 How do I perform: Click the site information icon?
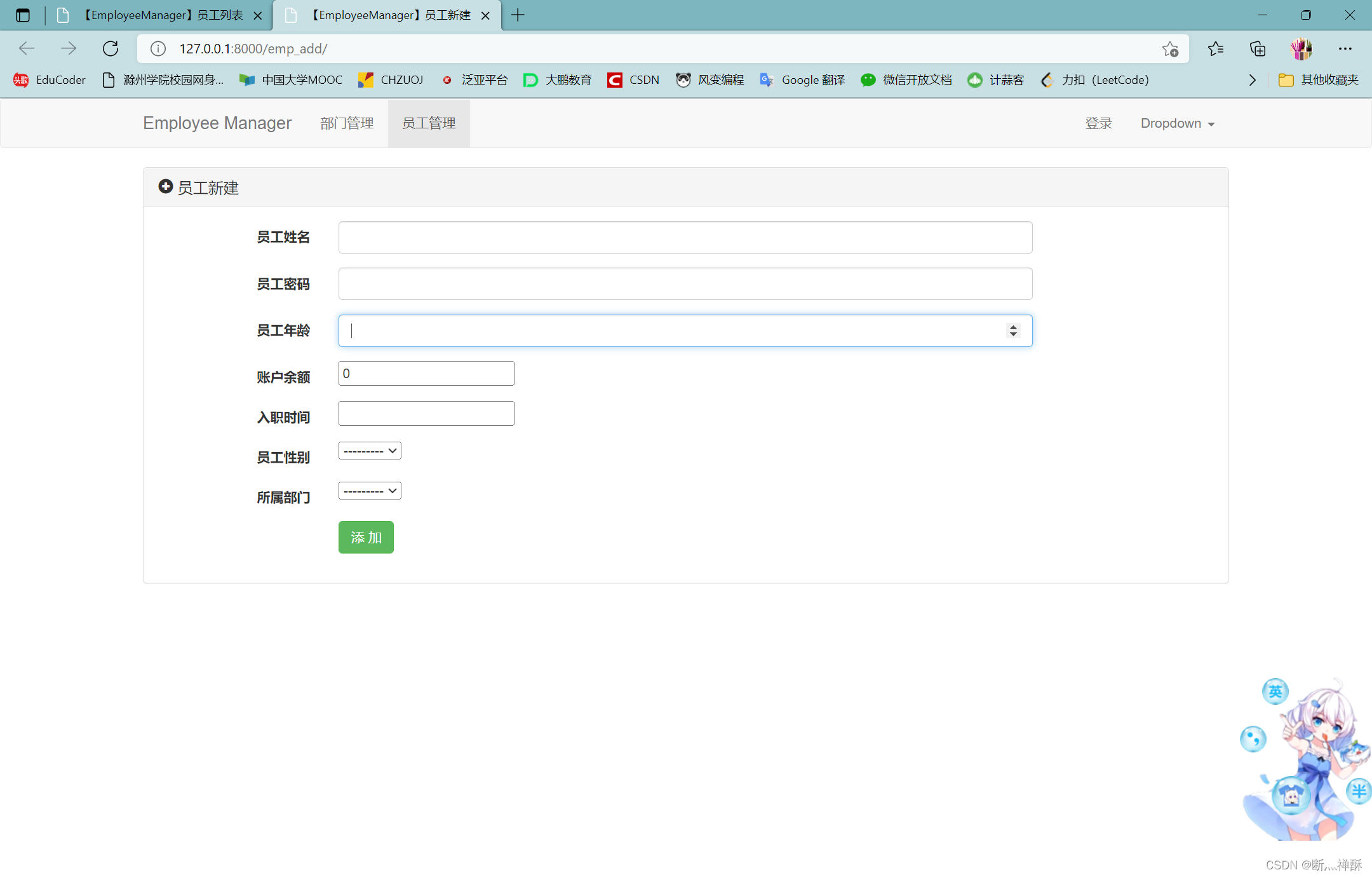(158, 48)
